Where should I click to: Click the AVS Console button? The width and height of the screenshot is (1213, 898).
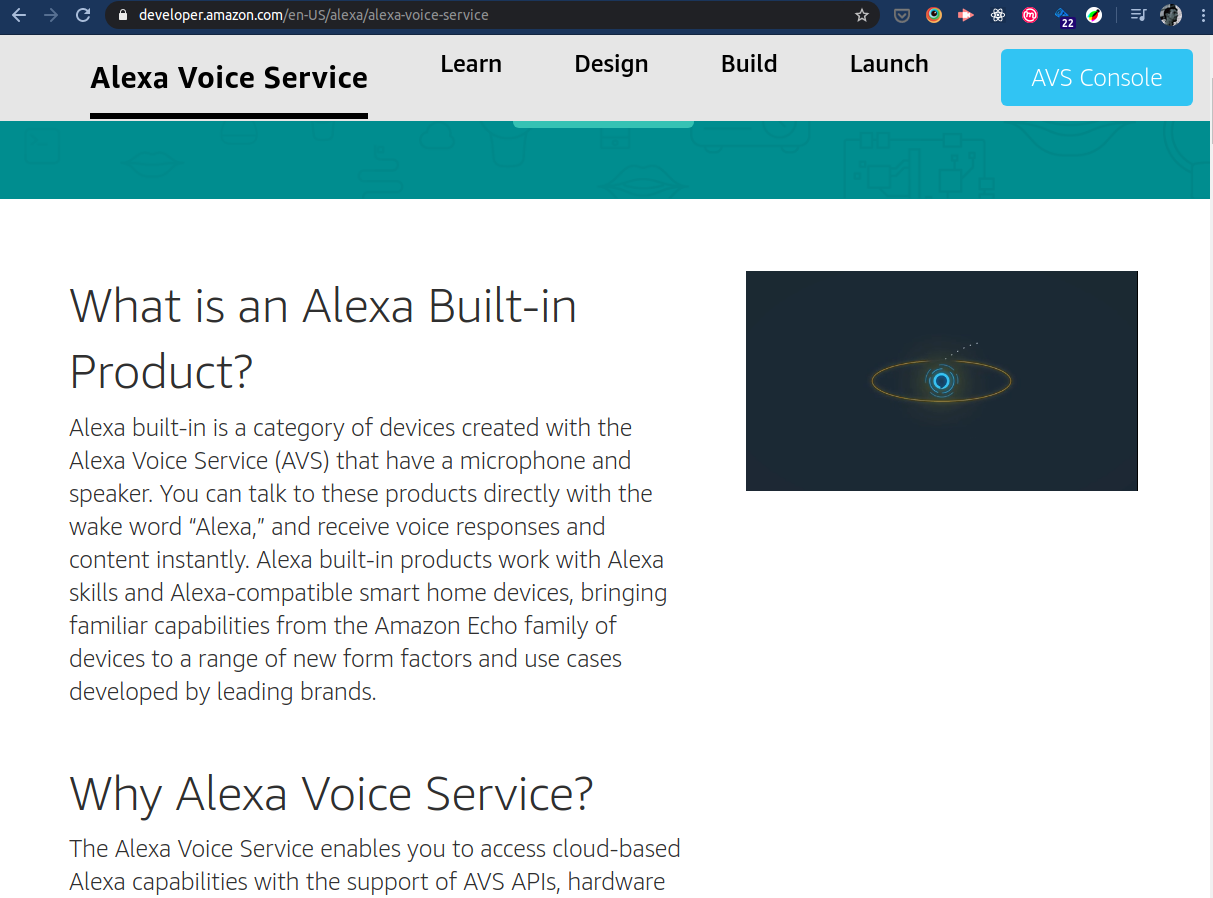click(1097, 77)
